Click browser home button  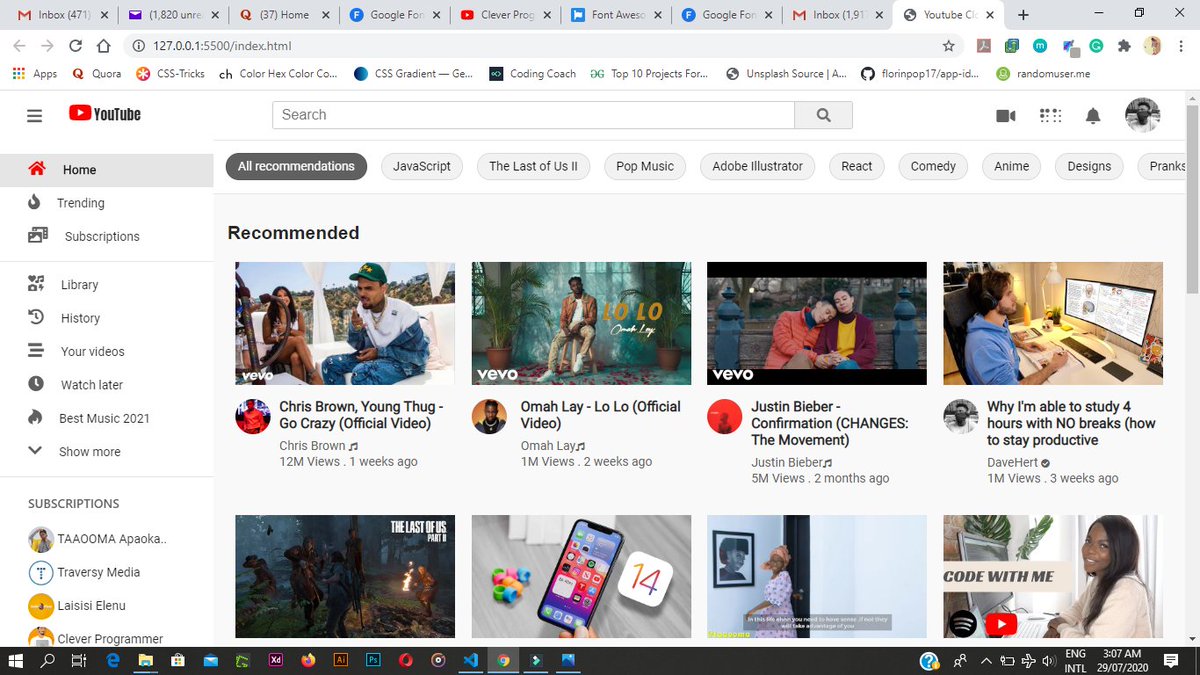click(103, 46)
